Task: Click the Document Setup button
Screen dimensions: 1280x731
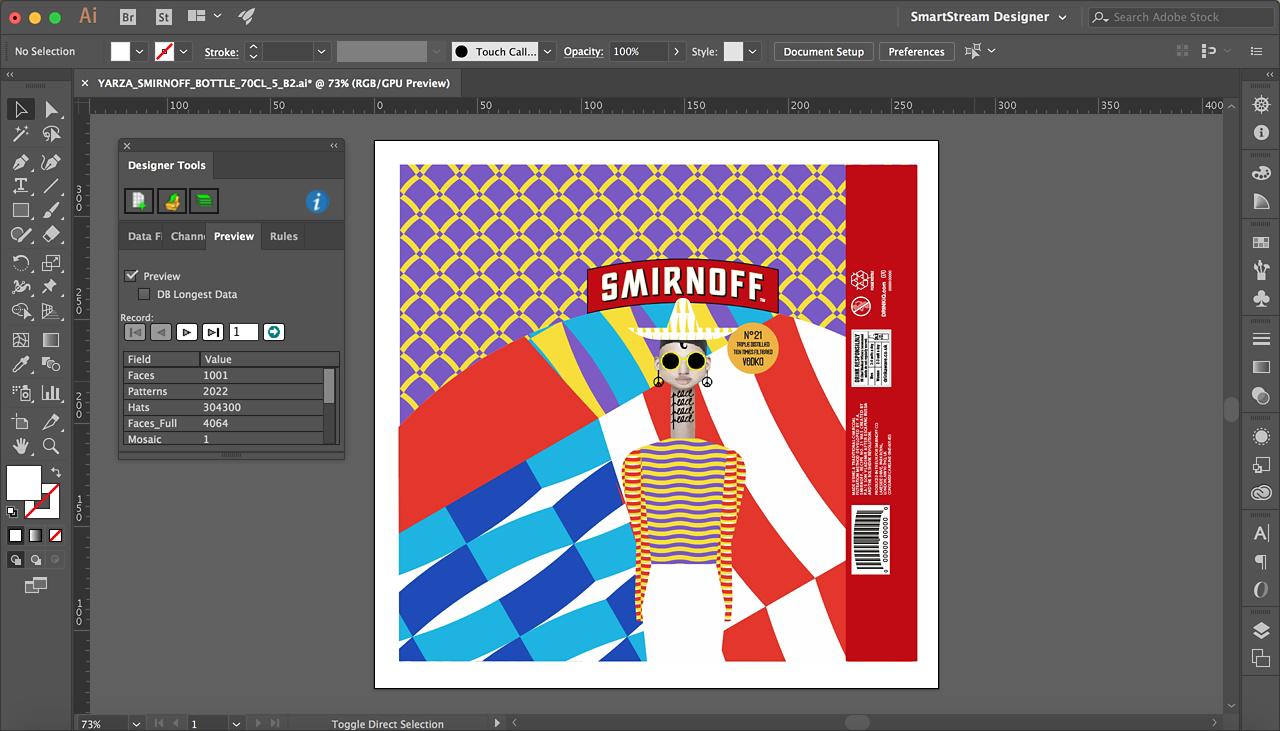Action: 823,52
